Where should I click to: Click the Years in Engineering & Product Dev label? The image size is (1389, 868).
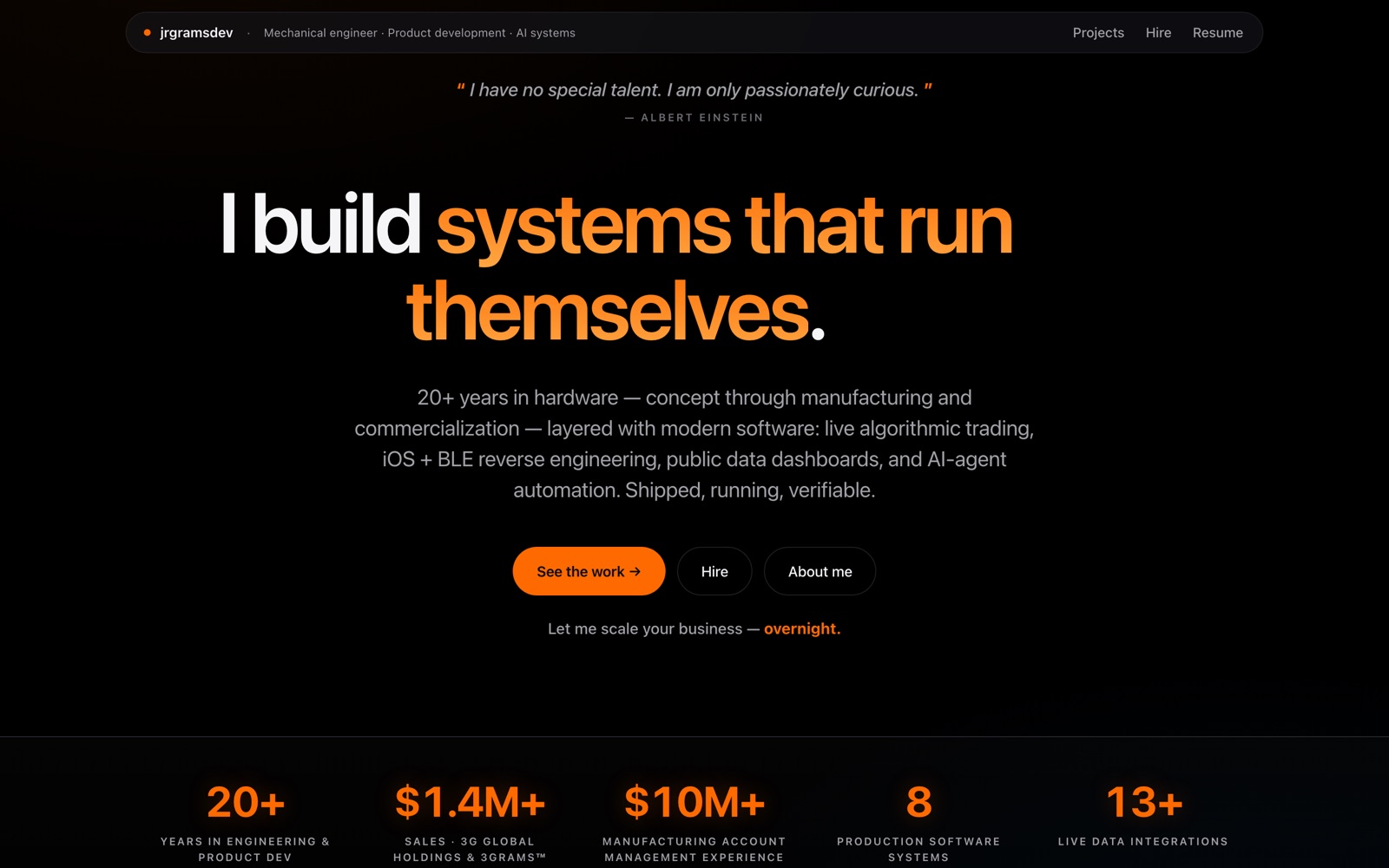click(x=246, y=849)
